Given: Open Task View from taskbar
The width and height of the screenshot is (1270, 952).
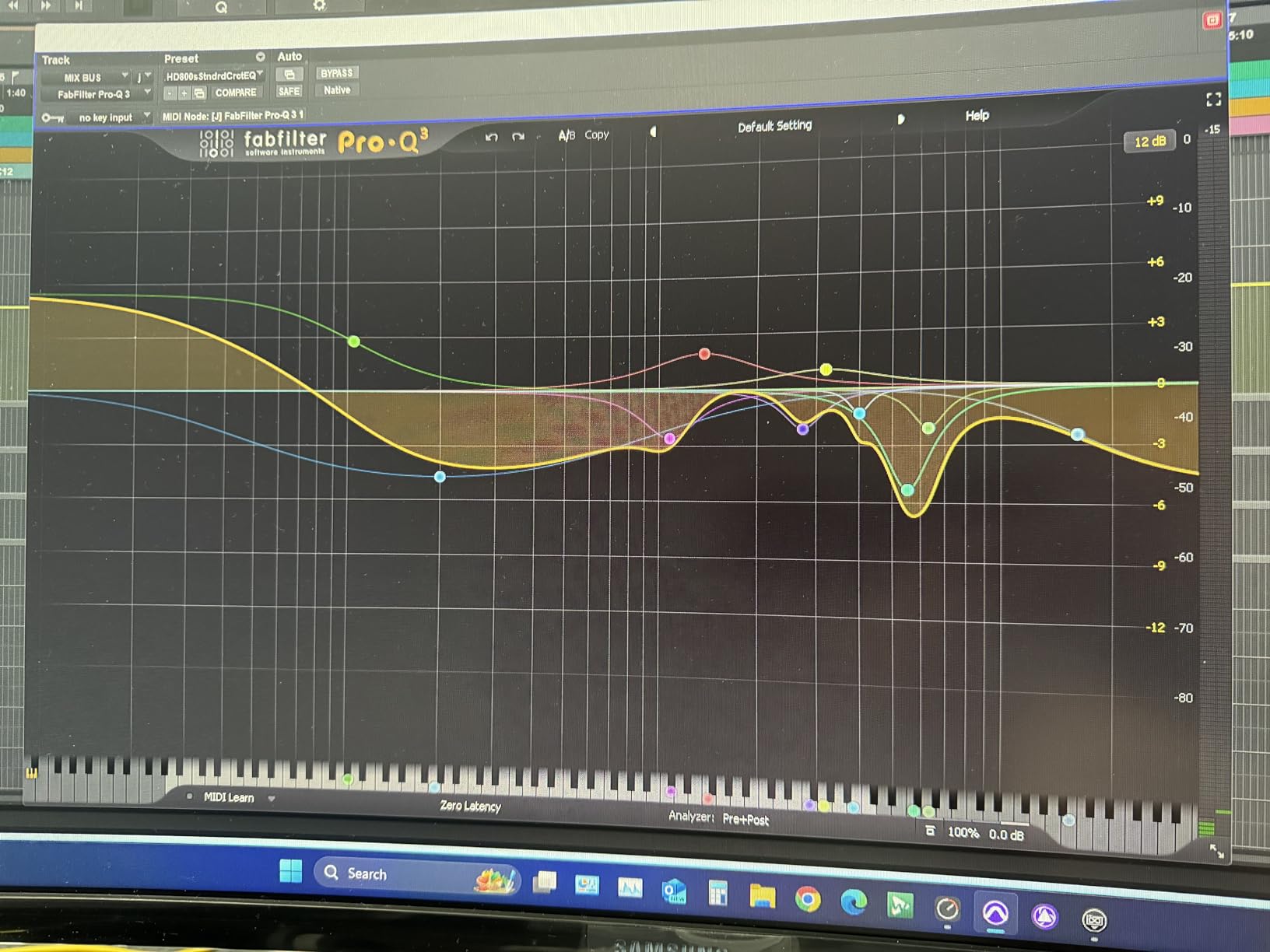Looking at the screenshot, I should click(x=545, y=882).
